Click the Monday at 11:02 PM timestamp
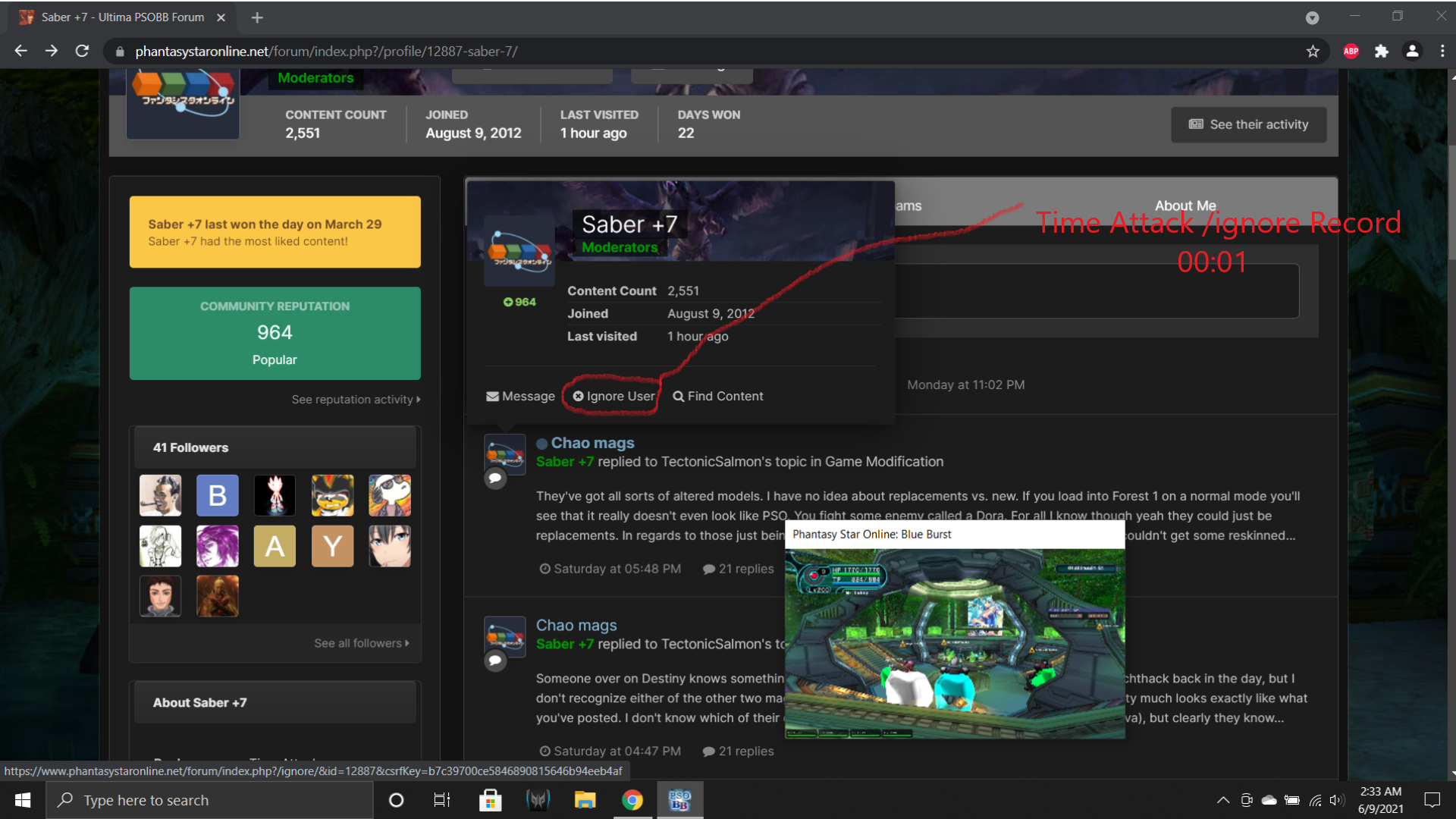Viewport: 1456px width, 819px height. click(x=965, y=384)
